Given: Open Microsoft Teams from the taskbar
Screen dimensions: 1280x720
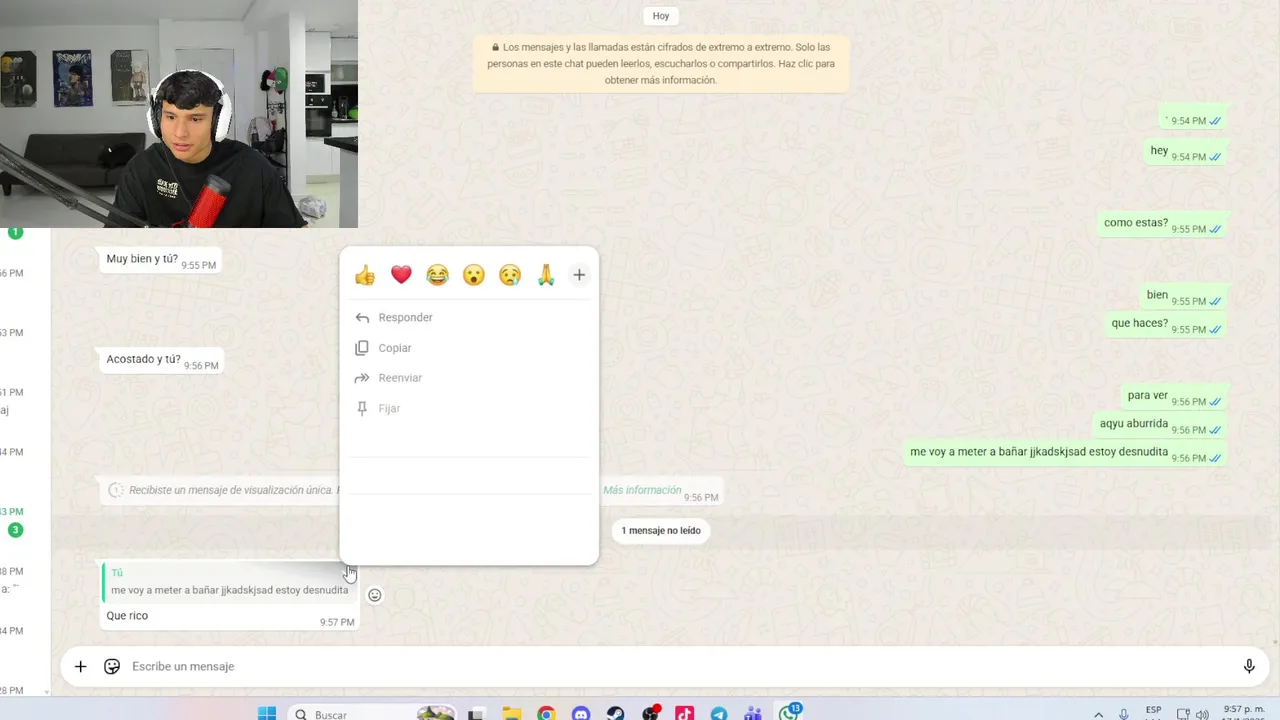Looking at the screenshot, I should tap(753, 714).
